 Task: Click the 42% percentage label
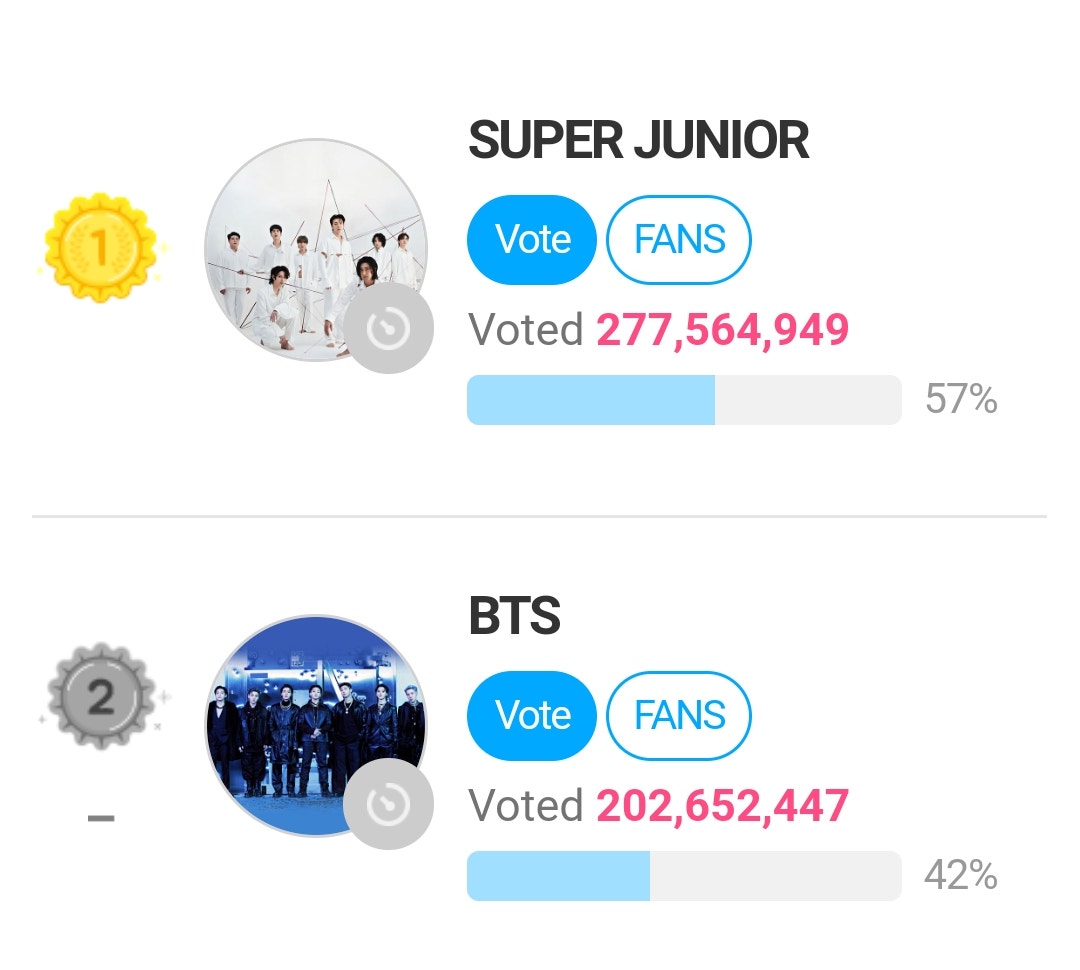(x=965, y=876)
